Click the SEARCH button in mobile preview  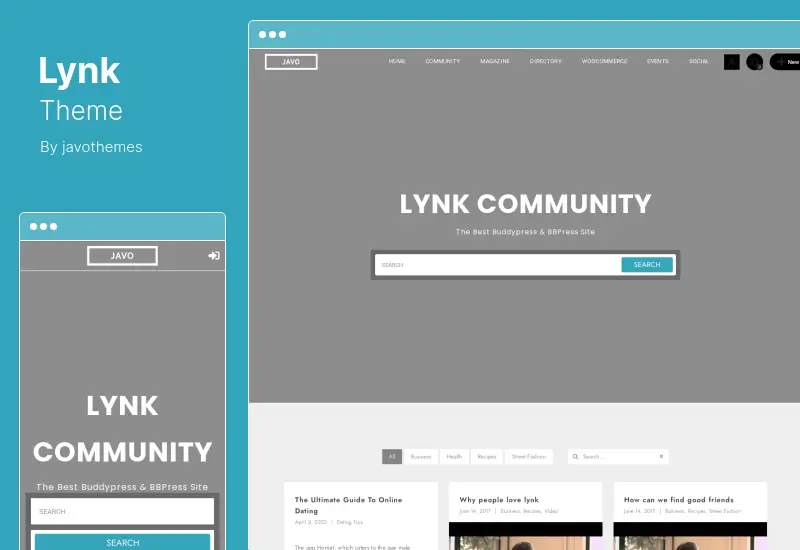tap(122, 542)
